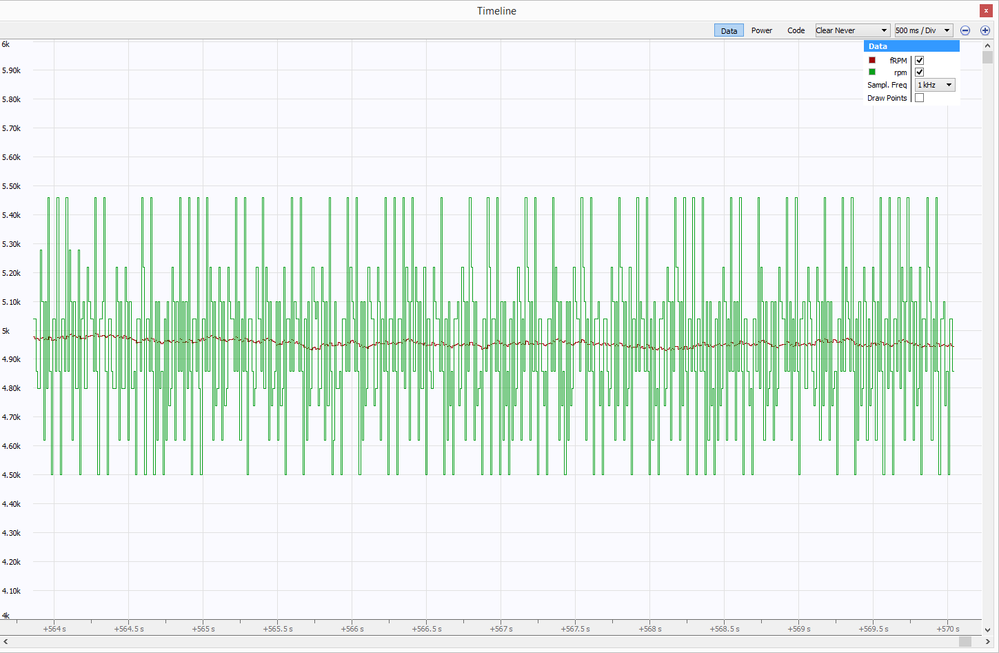Click the blue Data panel header
Viewport: 999px width, 653px height.
point(912,46)
